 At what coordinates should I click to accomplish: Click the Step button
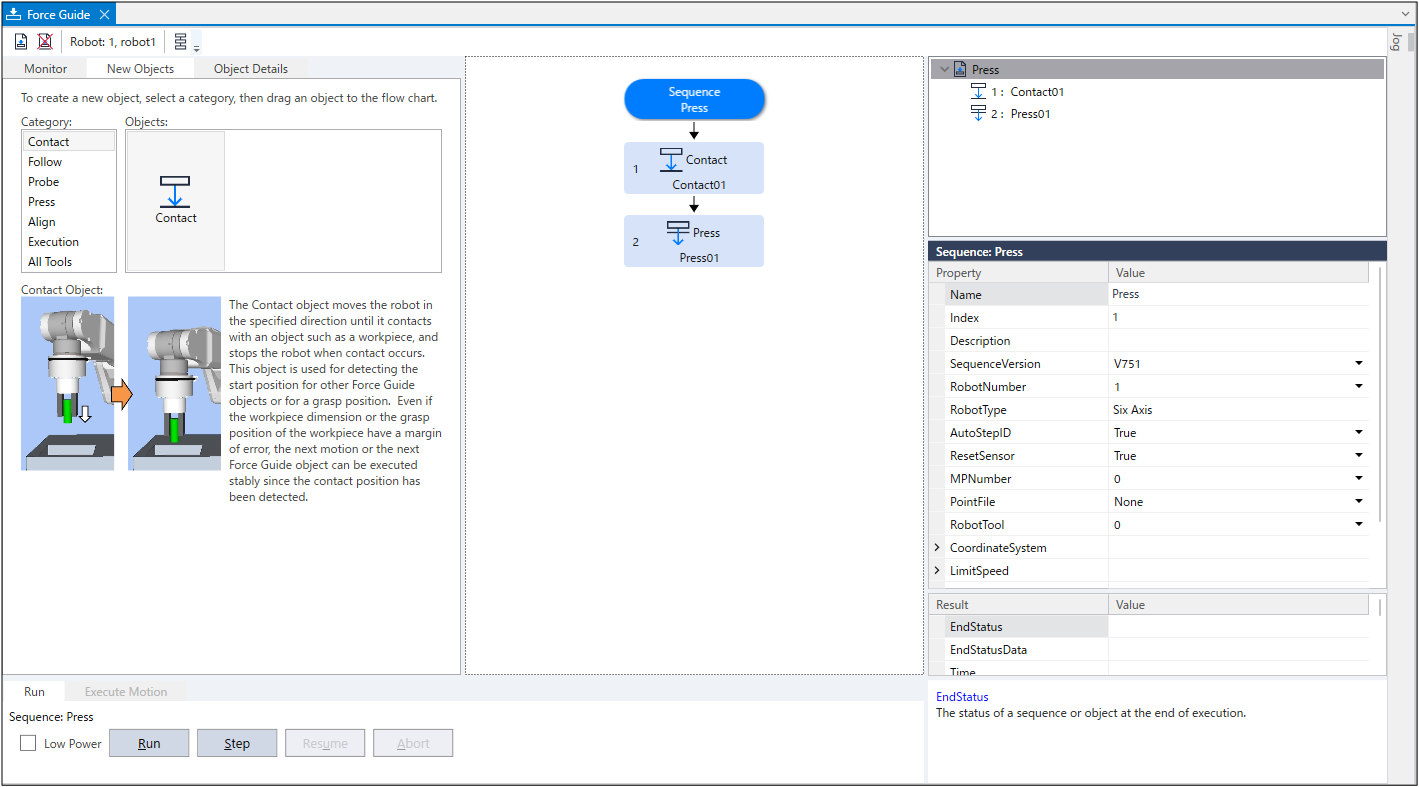click(x=237, y=743)
